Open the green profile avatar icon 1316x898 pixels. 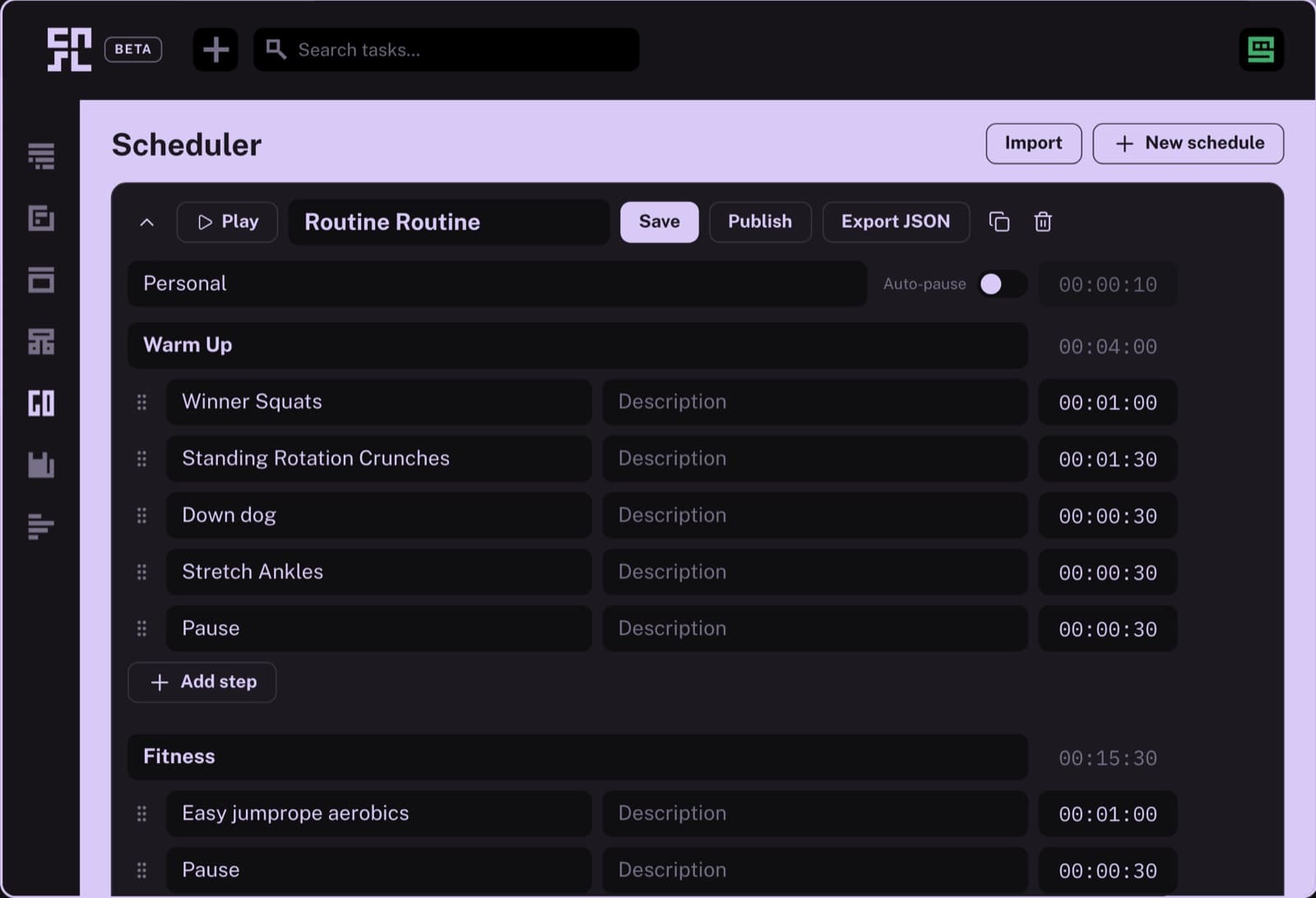click(1261, 49)
